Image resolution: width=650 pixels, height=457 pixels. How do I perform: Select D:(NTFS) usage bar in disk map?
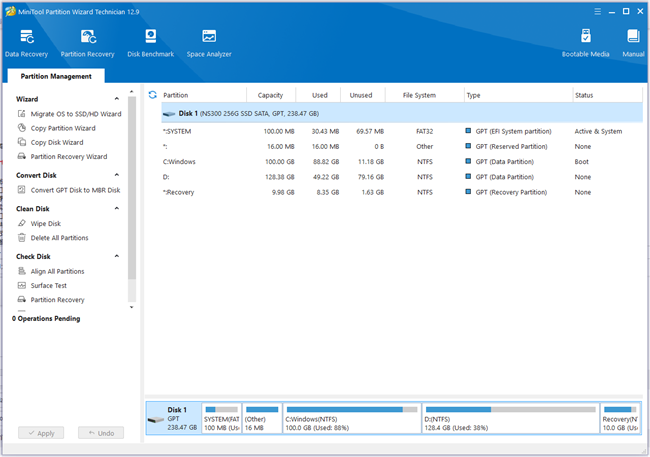(x=510, y=409)
